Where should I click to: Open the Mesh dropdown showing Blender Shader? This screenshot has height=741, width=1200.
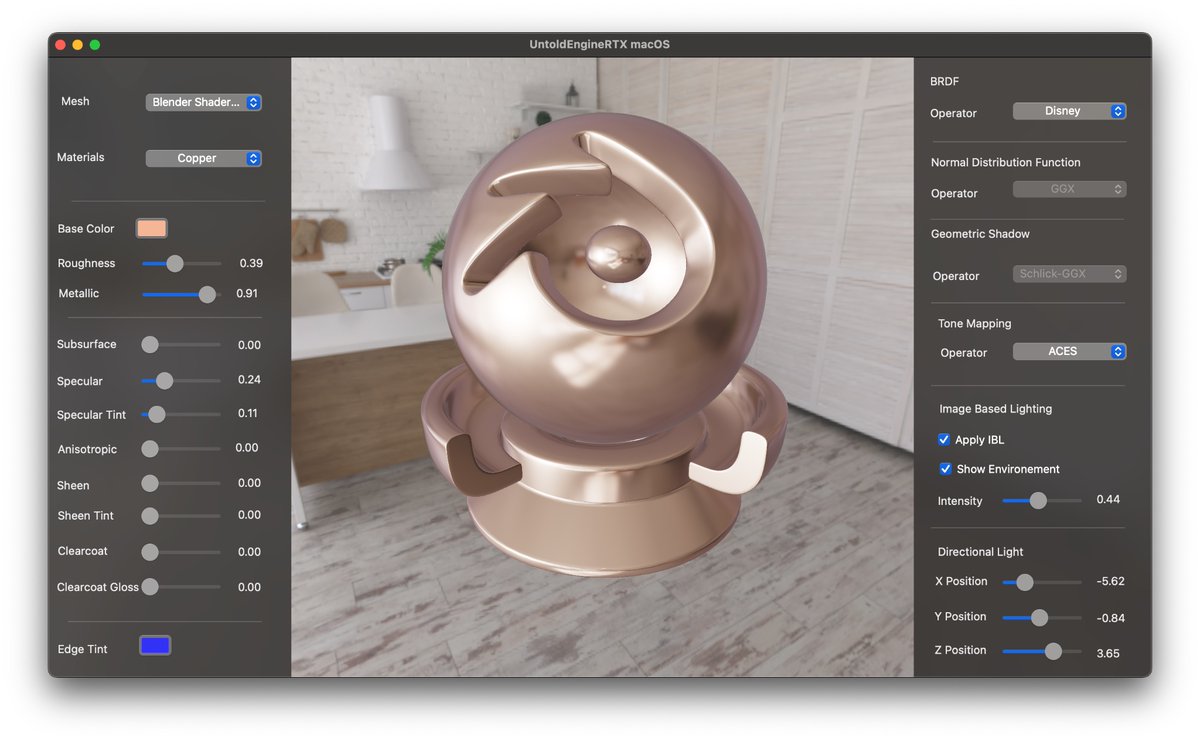coord(204,102)
